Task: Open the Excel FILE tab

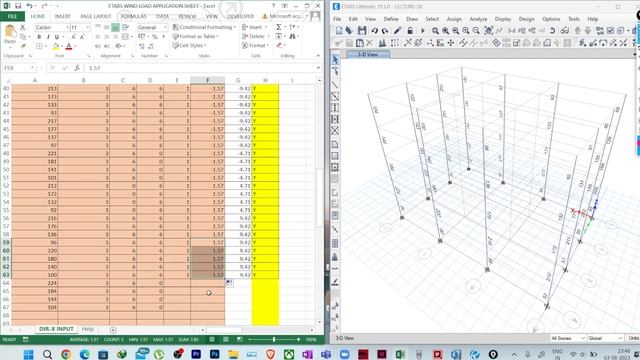Action: click(x=12, y=16)
